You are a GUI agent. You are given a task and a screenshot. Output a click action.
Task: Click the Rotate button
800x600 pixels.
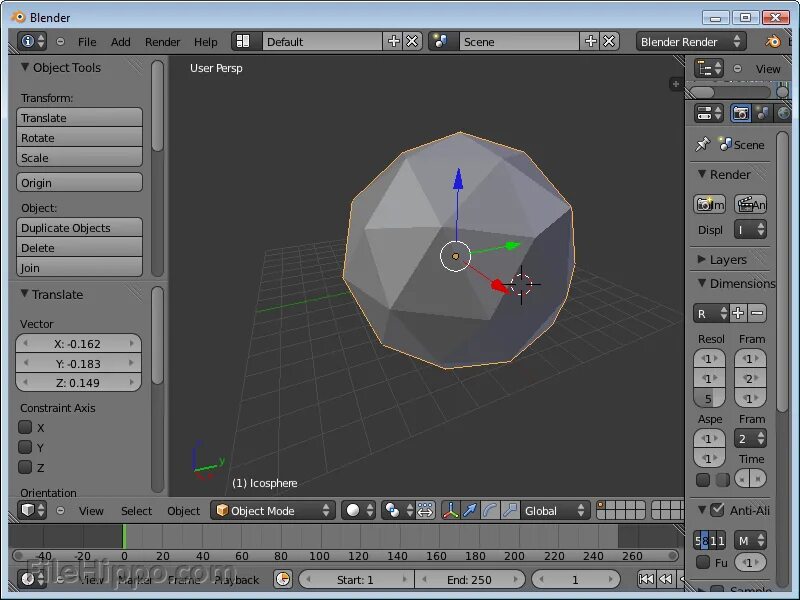tap(79, 137)
